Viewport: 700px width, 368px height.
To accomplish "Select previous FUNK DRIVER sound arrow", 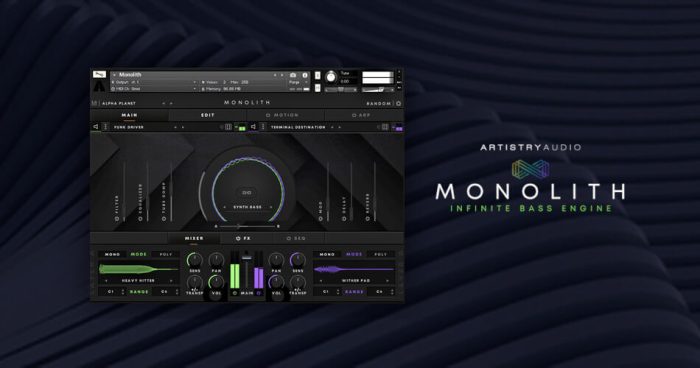I will pyautogui.click(x=175, y=127).
